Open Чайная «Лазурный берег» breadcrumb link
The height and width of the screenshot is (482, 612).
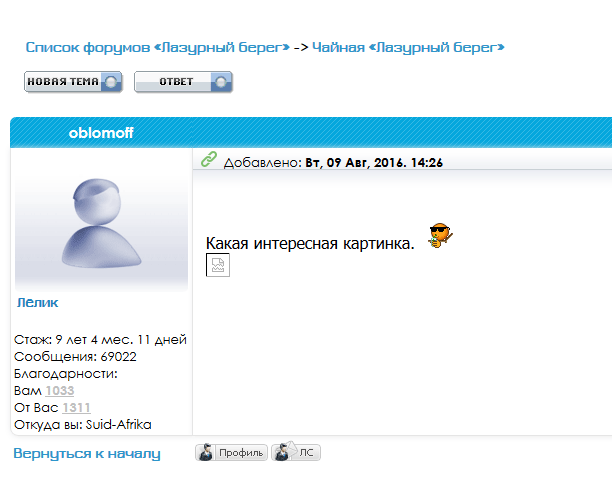[408, 47]
